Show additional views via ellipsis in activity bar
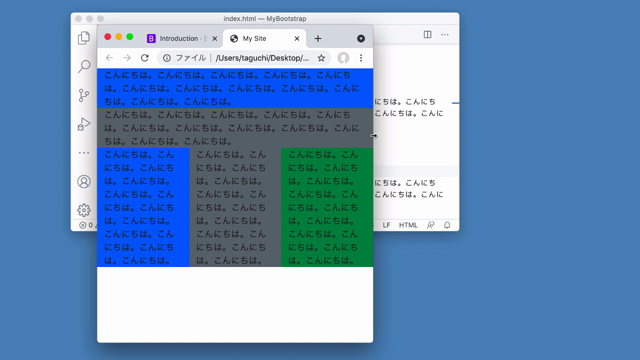This screenshot has height=360, width=640. click(84, 153)
